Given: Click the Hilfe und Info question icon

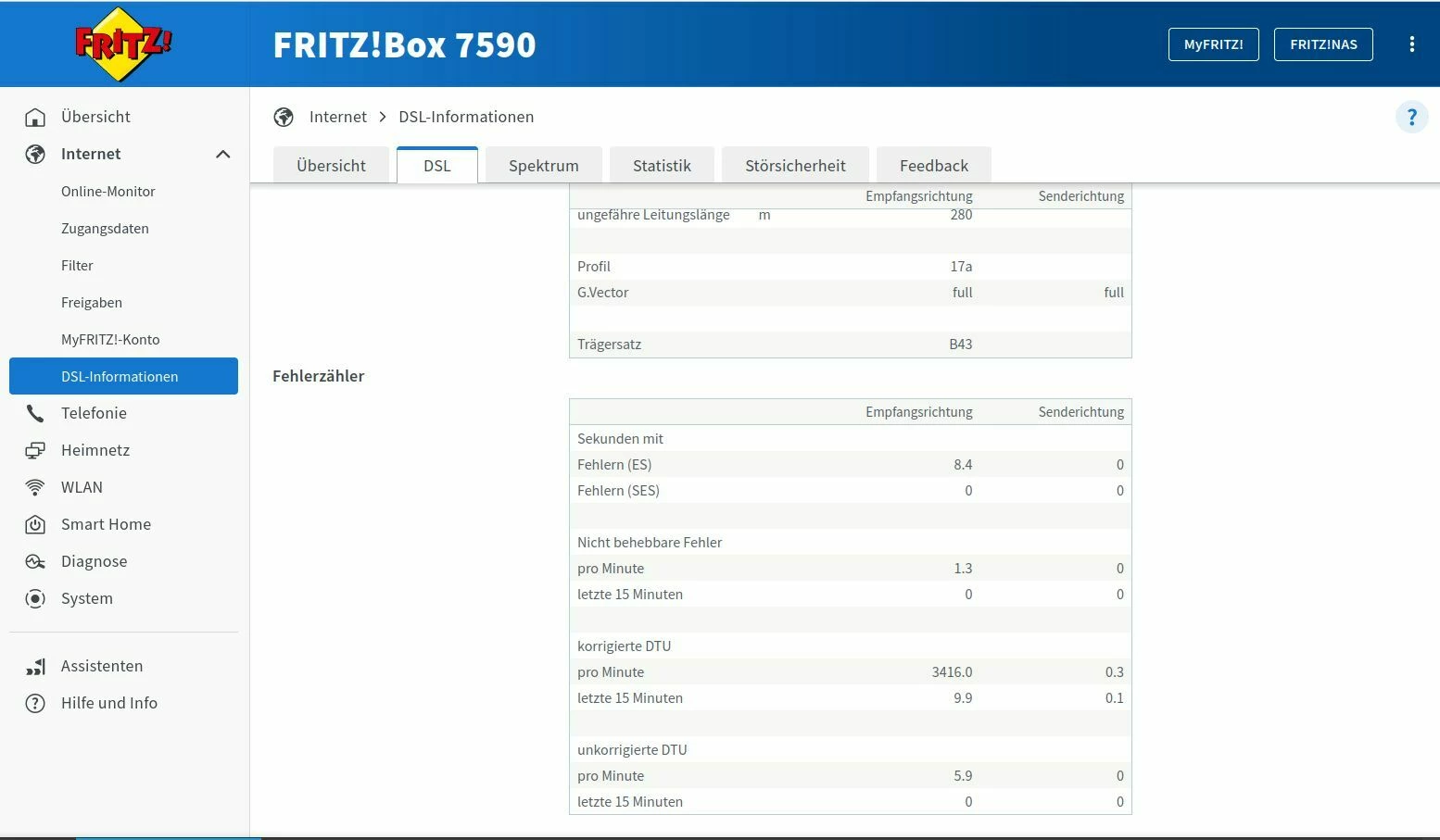Looking at the screenshot, I should click(35, 703).
